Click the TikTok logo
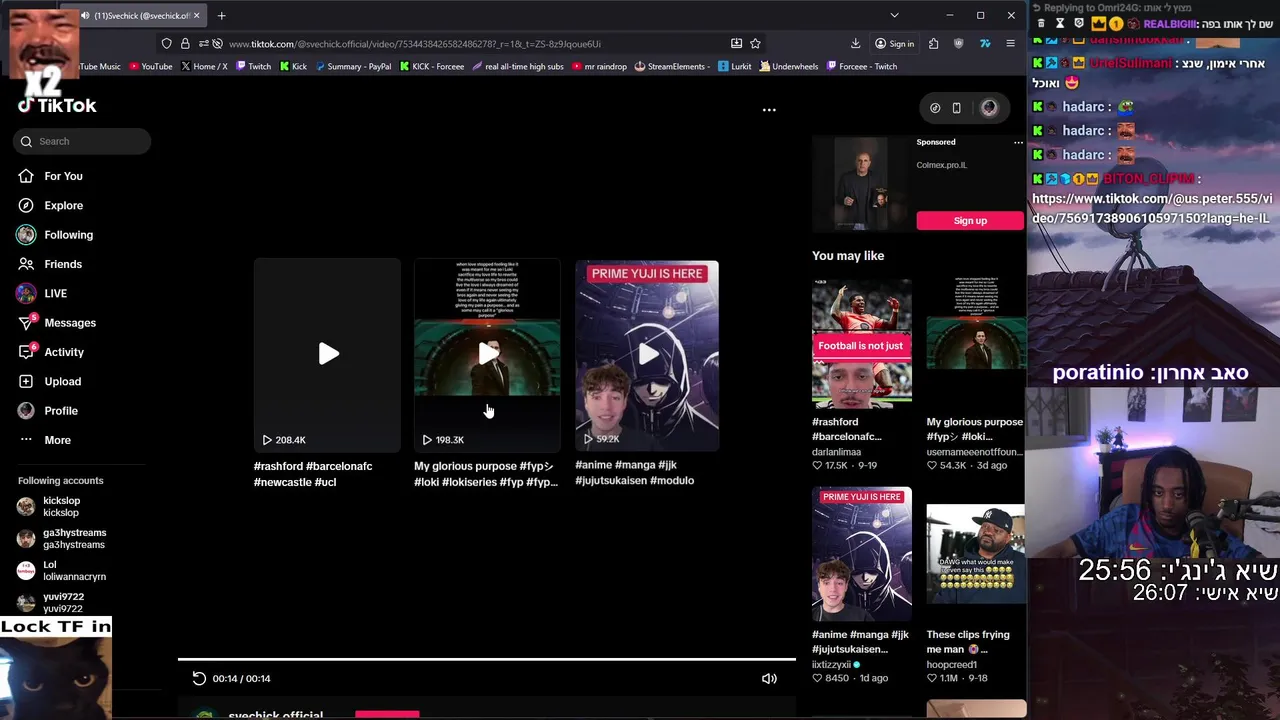This screenshot has height=720, width=1280. click(x=57, y=105)
